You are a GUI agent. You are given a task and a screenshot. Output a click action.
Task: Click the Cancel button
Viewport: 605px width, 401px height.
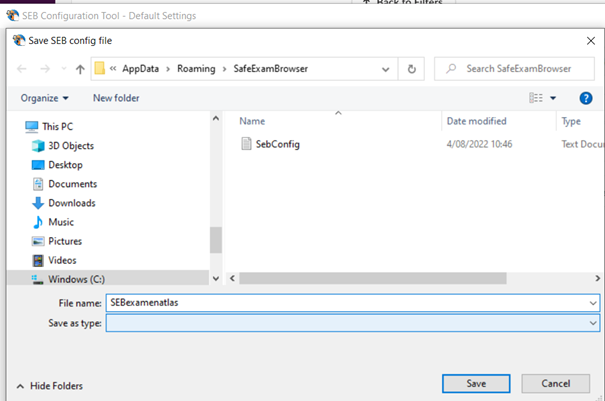coord(555,384)
